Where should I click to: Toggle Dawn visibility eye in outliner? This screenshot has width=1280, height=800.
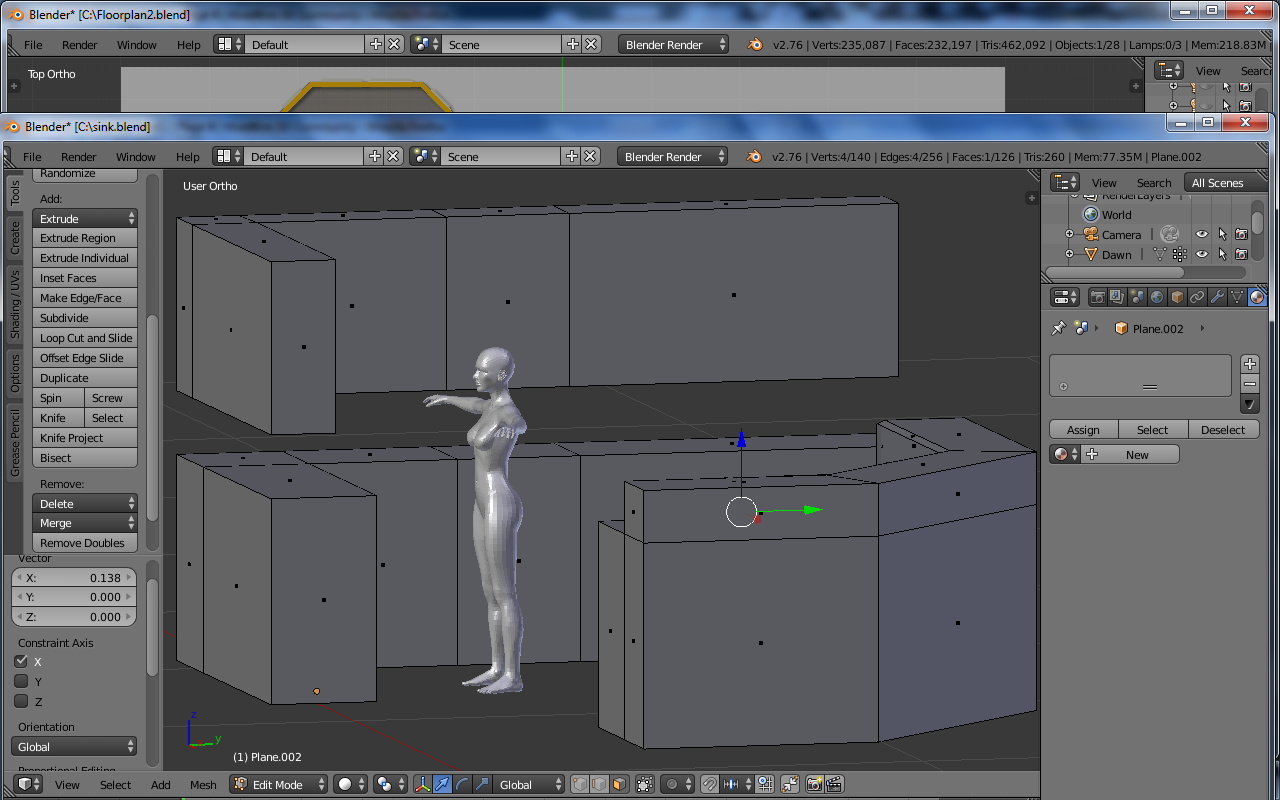[x=1202, y=255]
